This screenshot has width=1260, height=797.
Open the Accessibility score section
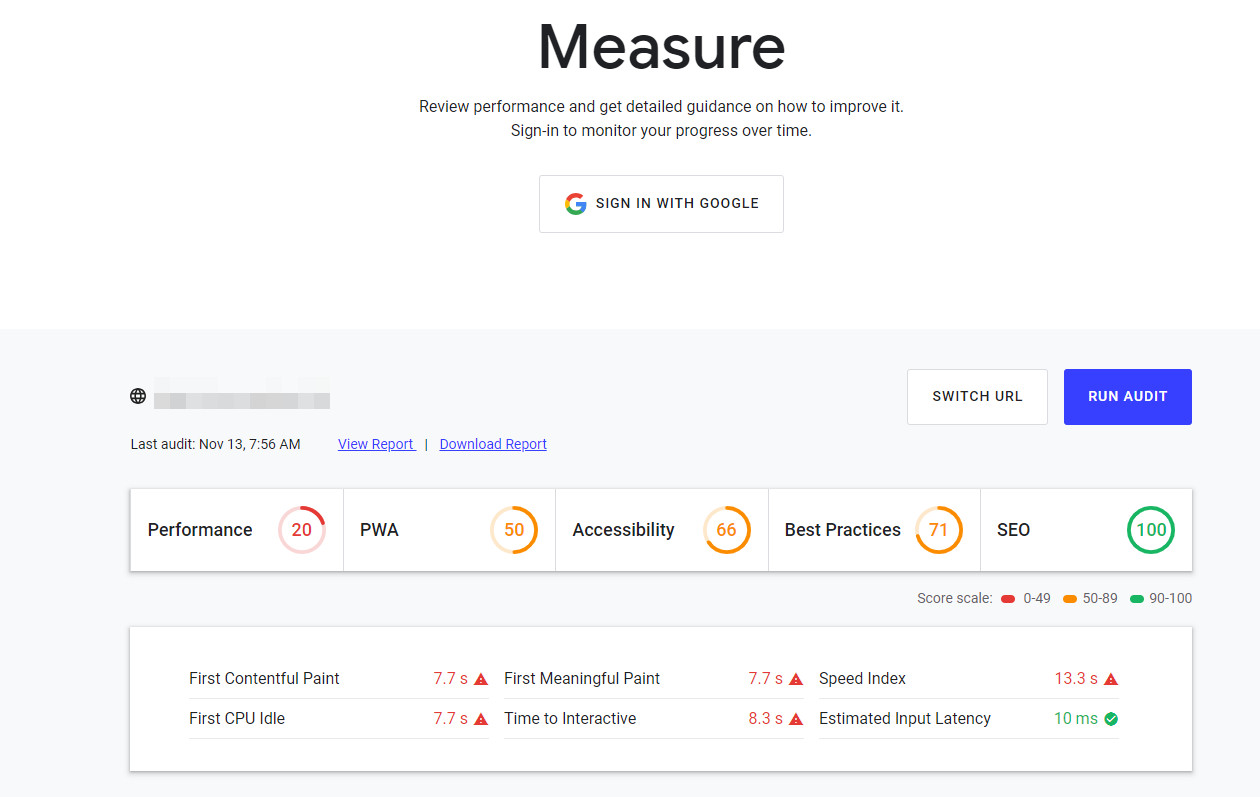pyautogui.click(x=661, y=530)
